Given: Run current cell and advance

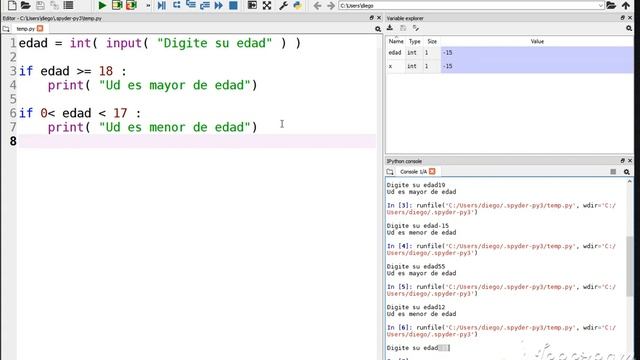Looking at the screenshot, I should 131,5.
